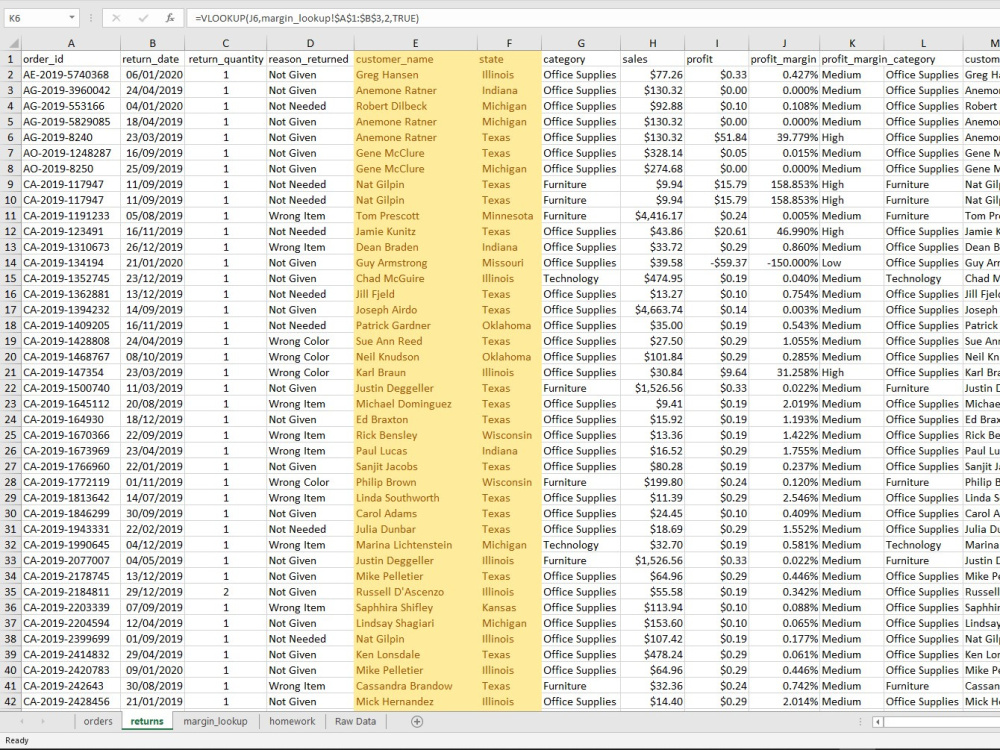Click customer Saphhira Shifley

point(415,607)
